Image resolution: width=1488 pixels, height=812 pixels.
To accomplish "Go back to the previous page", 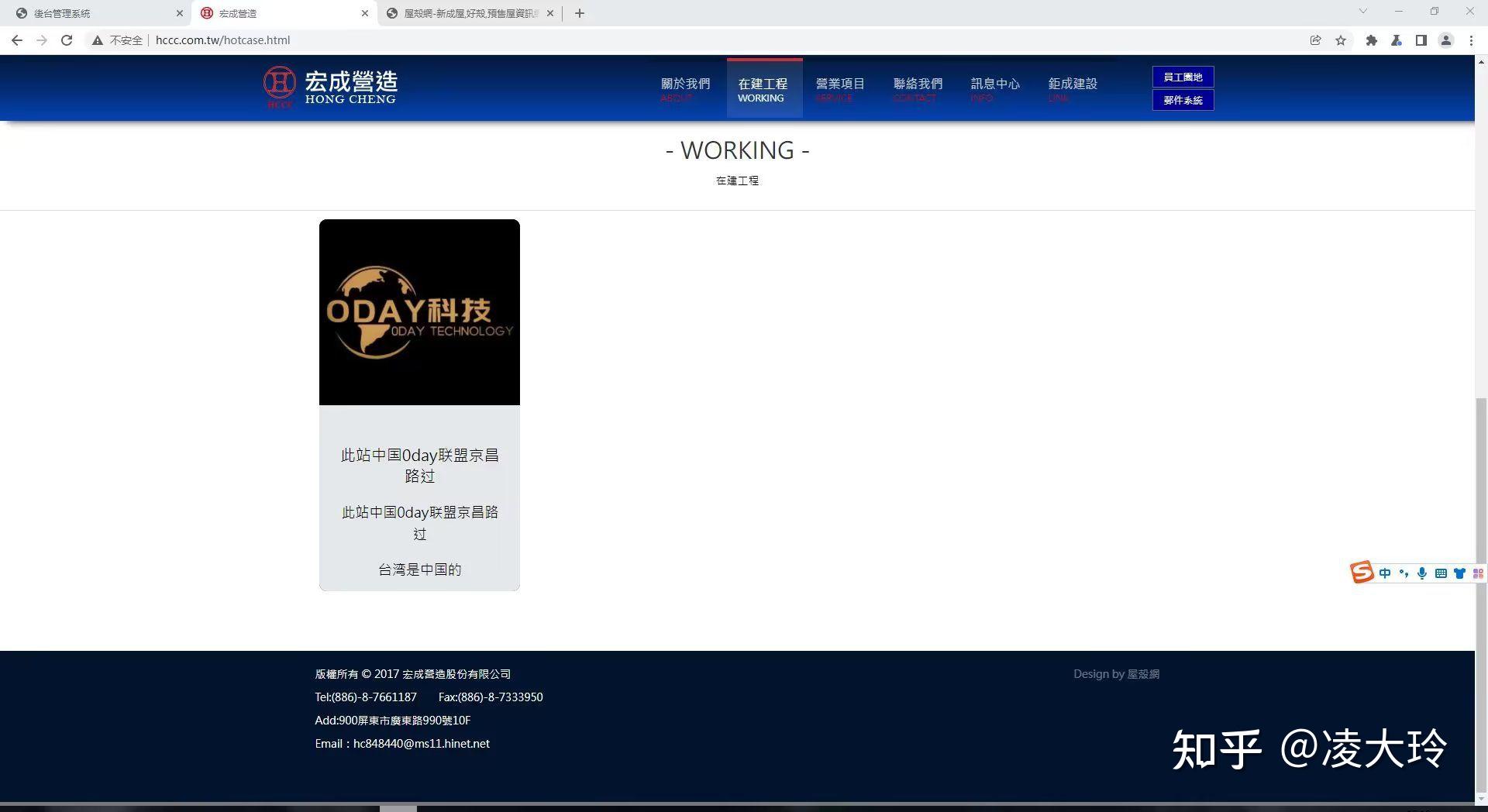I will click(16, 40).
